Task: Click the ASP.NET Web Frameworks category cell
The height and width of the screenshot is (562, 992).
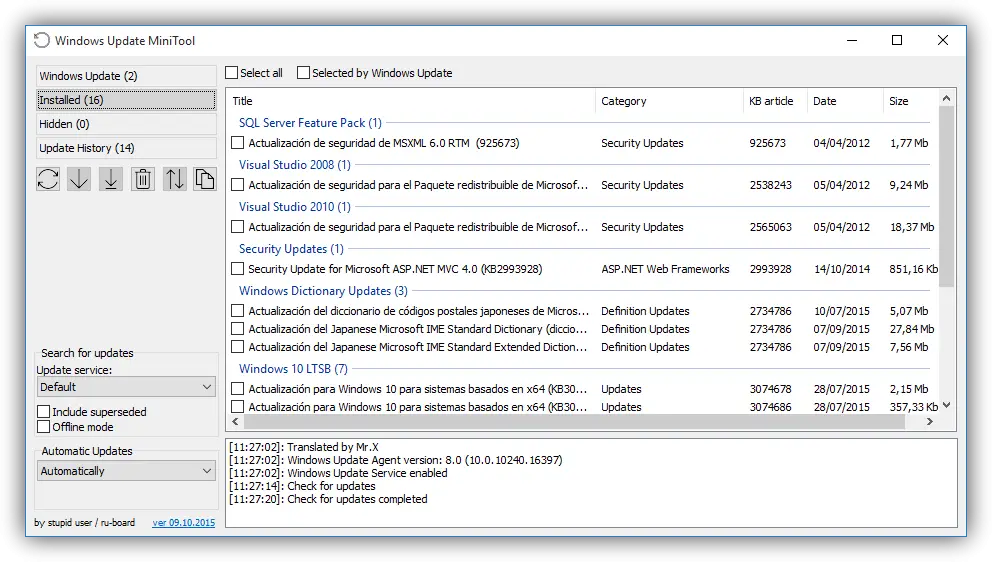Action: tap(665, 269)
